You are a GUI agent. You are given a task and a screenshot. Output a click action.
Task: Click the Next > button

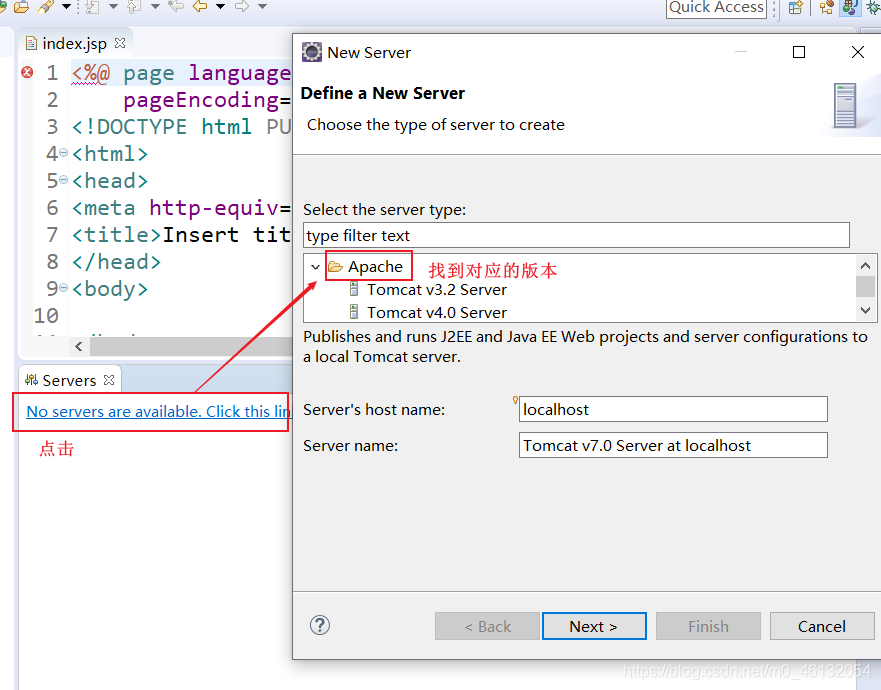(x=594, y=626)
